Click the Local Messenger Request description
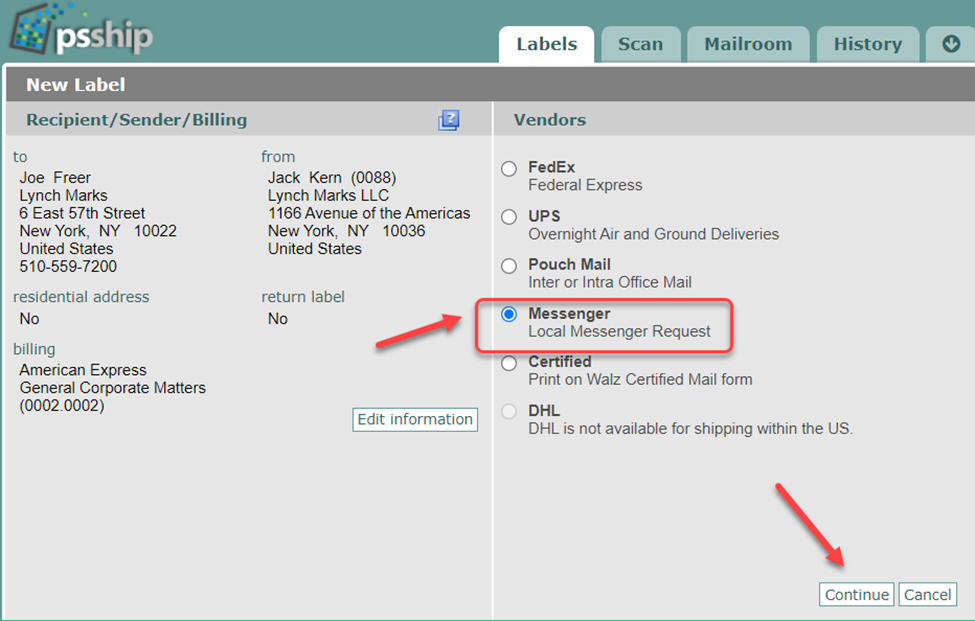Screen dimensions: 975x621 [619, 331]
